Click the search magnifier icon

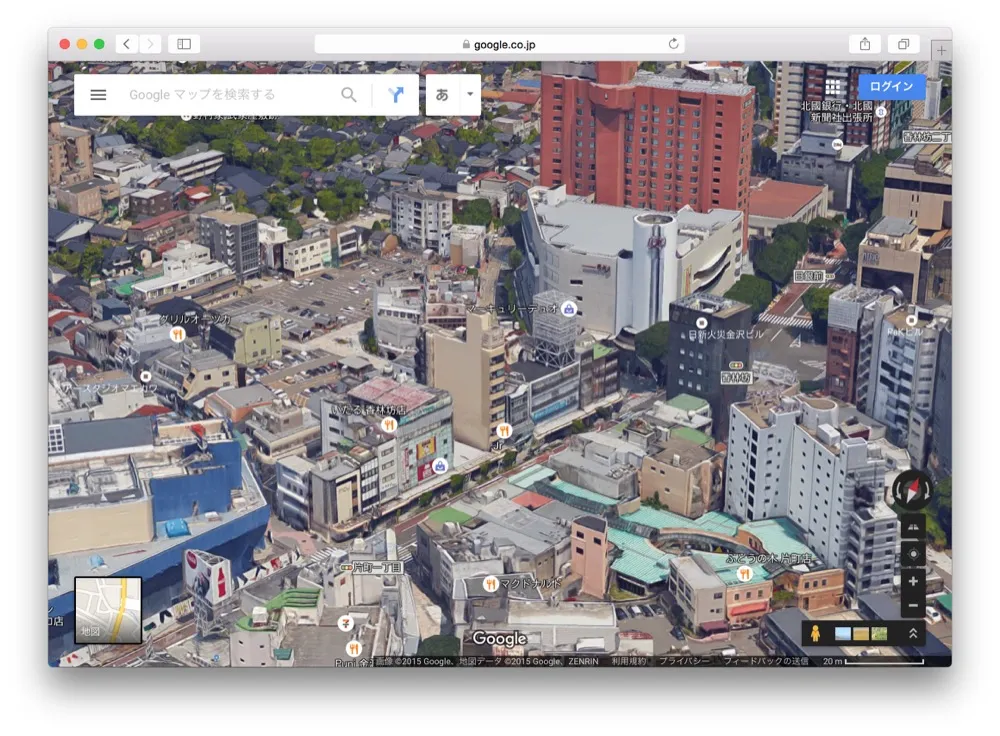[x=349, y=94]
